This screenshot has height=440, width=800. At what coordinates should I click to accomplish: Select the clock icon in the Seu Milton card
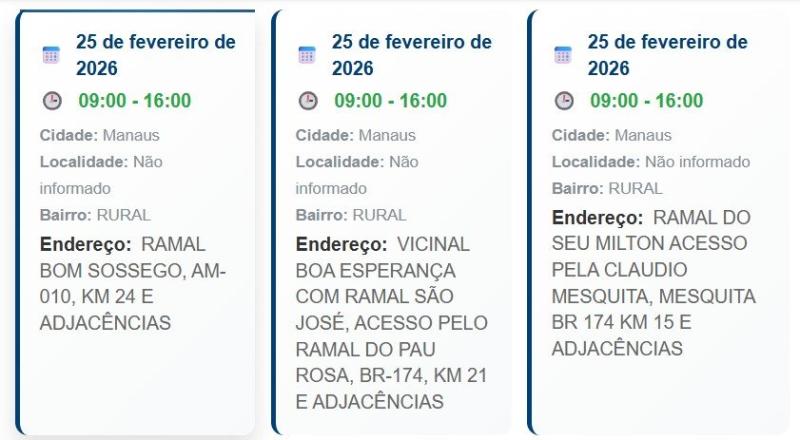tap(564, 101)
